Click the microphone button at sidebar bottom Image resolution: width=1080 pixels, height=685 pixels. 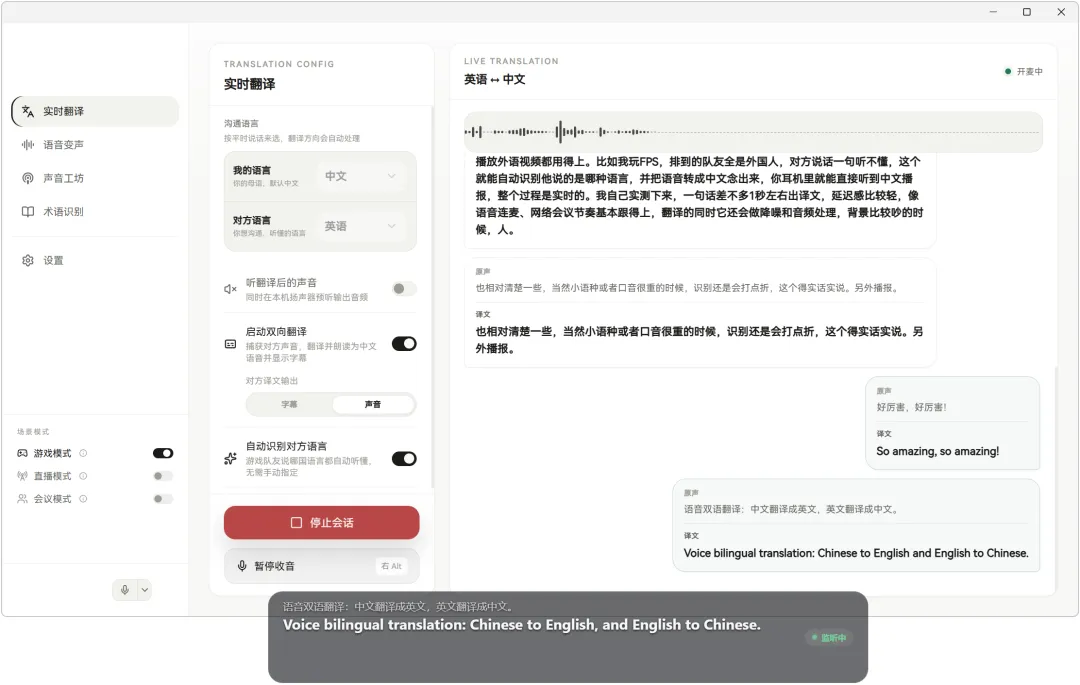coord(125,590)
